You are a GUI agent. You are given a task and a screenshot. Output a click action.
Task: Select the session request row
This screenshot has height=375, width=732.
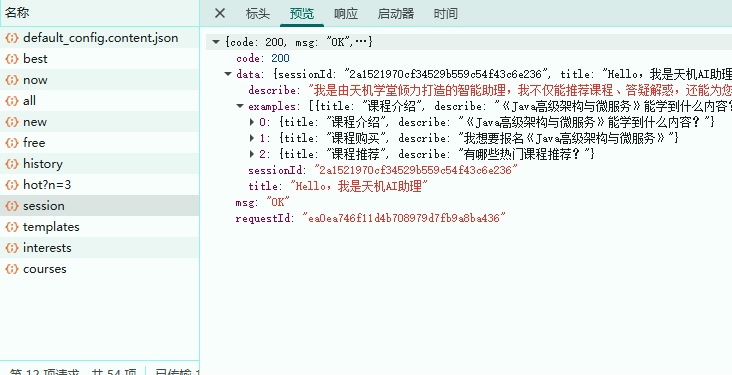pyautogui.click(x=99, y=206)
